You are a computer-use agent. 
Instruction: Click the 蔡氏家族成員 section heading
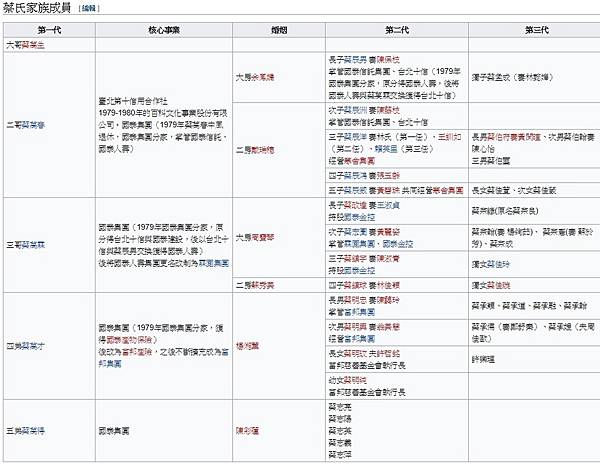(37, 8)
